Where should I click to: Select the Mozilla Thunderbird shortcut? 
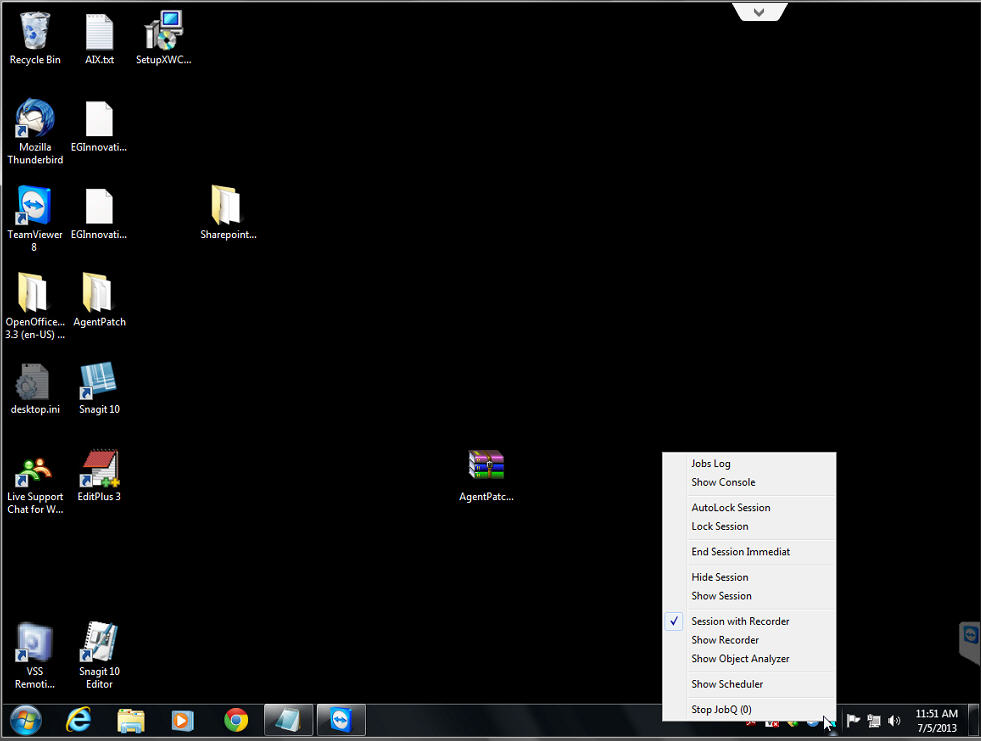click(x=35, y=131)
